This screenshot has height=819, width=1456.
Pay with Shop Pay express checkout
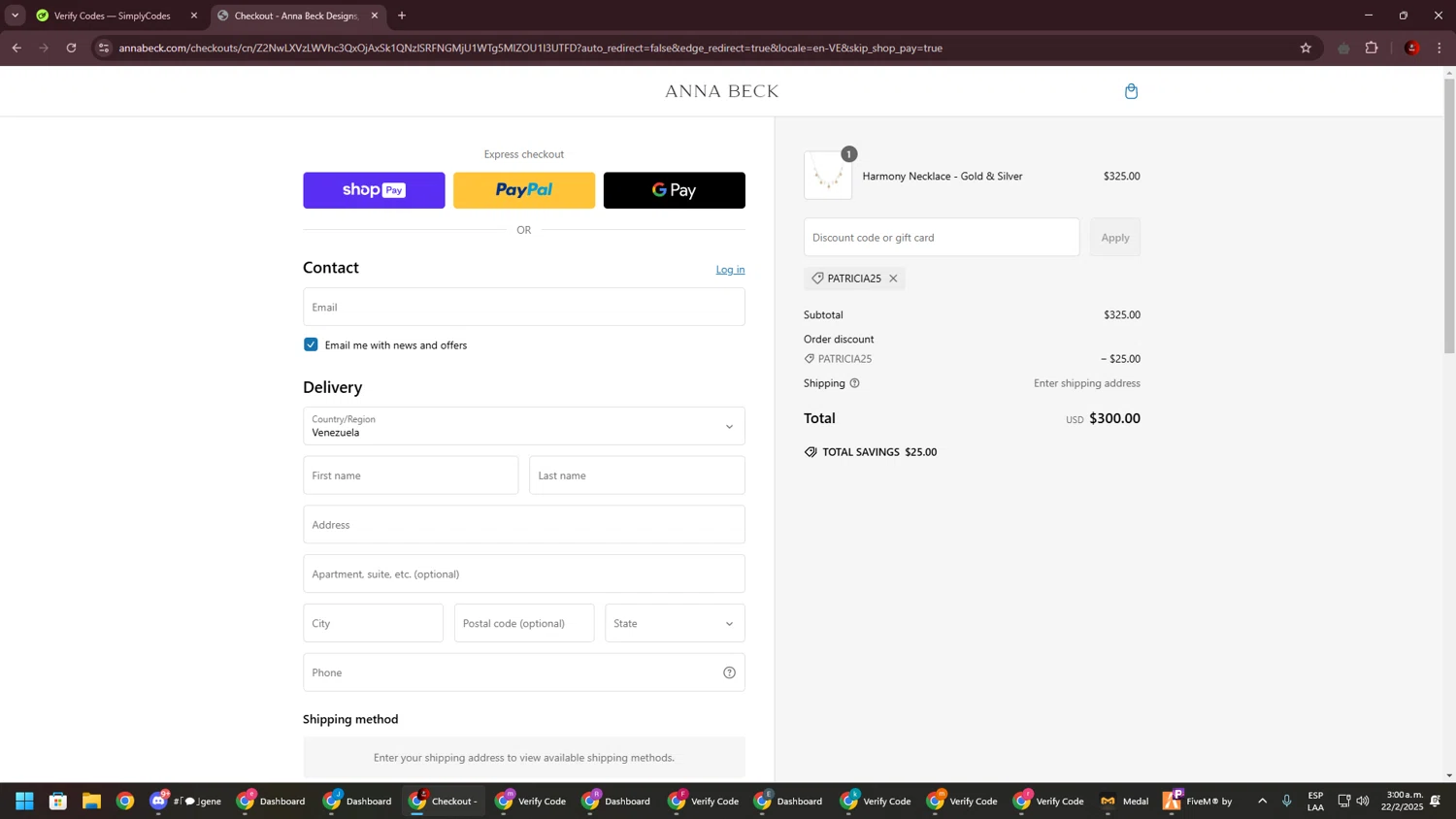(374, 190)
